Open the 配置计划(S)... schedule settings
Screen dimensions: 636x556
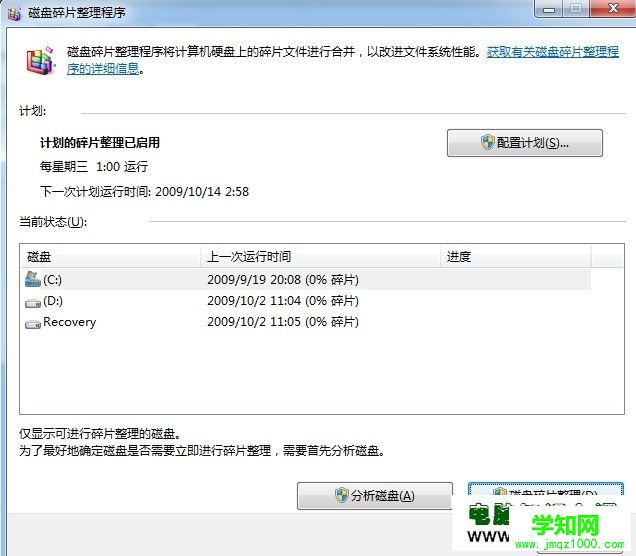525,143
